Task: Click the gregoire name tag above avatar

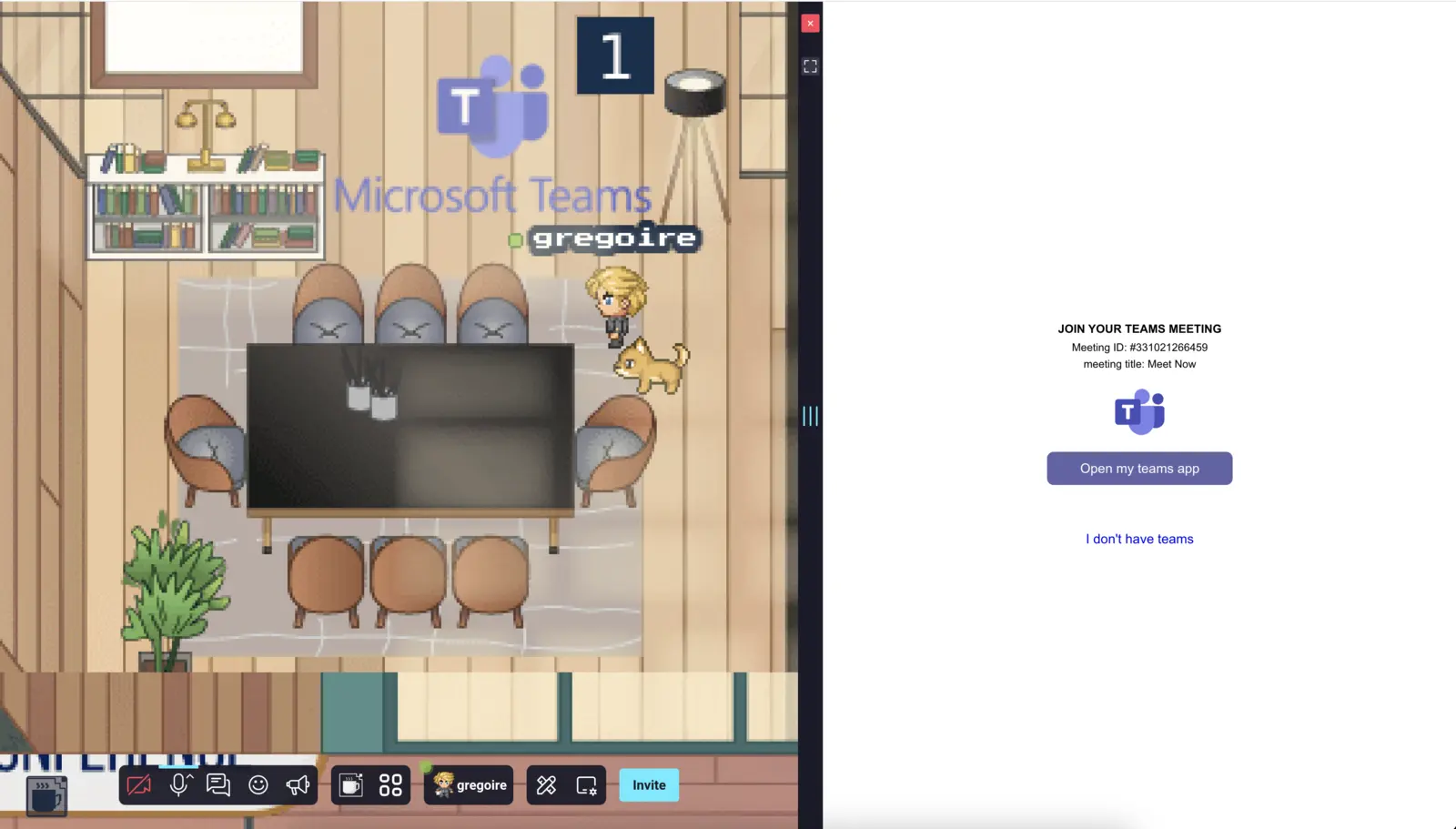Action: [x=614, y=238]
